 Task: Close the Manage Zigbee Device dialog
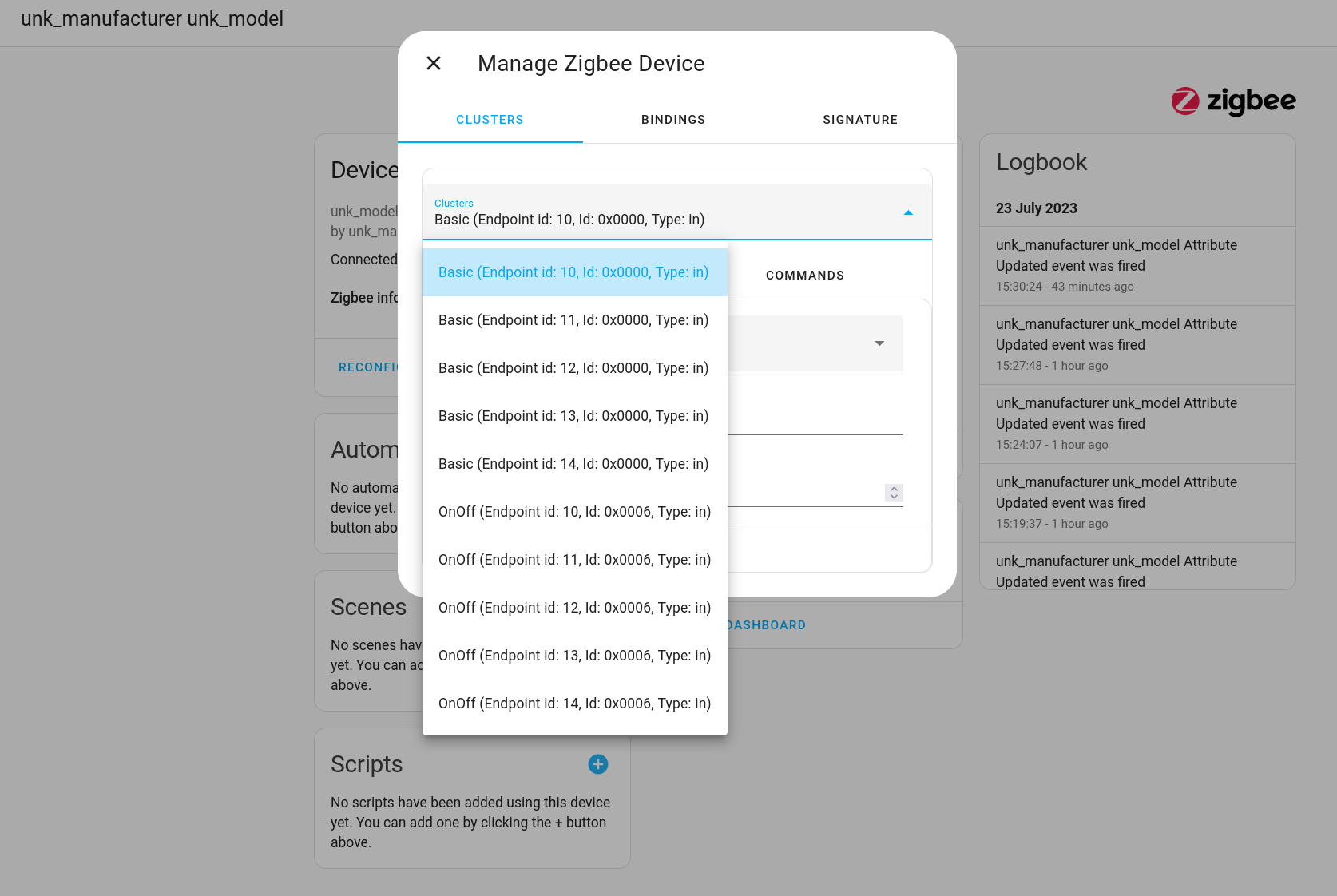coord(433,63)
